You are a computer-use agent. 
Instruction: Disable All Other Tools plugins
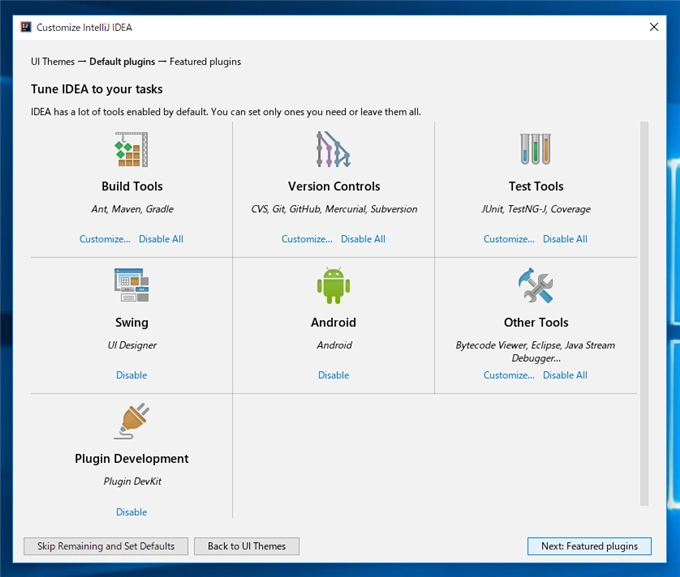pos(565,375)
